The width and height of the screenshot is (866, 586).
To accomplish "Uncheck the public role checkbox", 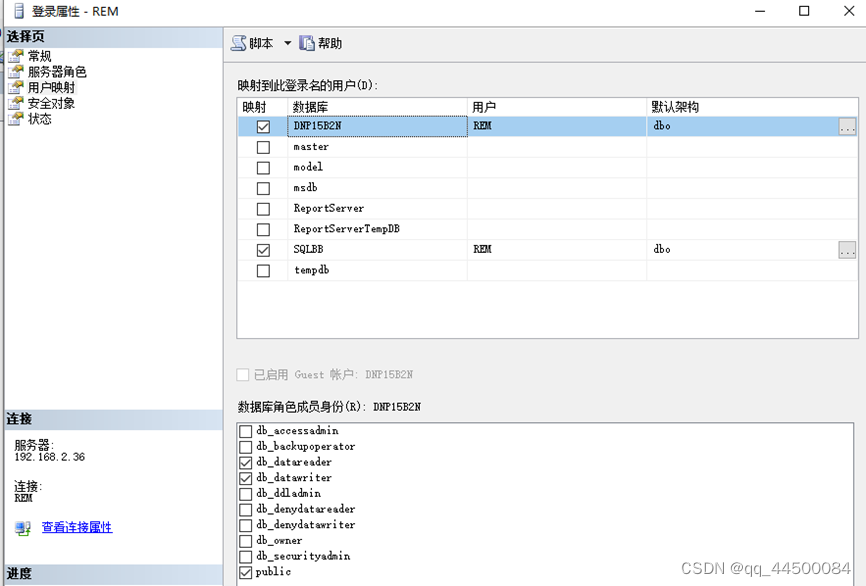I will point(243,572).
